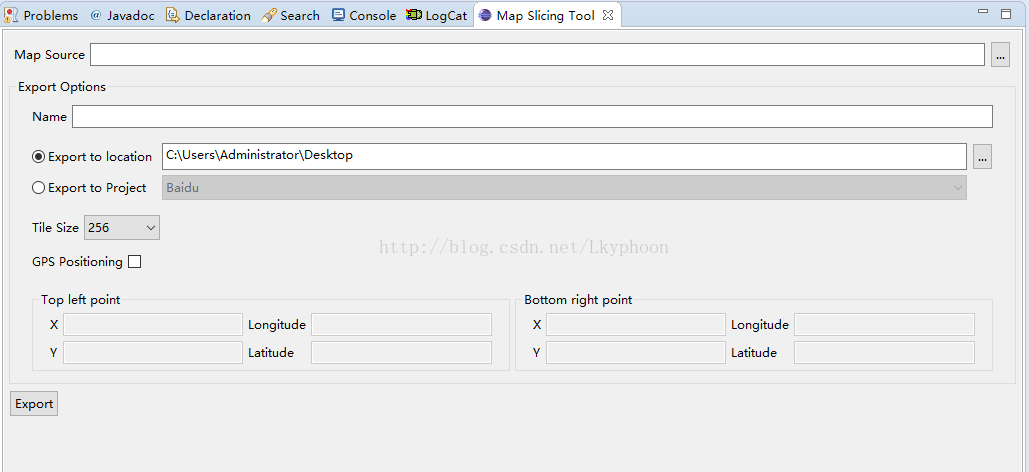
Task: Click the Top left point Longitude field
Action: point(402,324)
